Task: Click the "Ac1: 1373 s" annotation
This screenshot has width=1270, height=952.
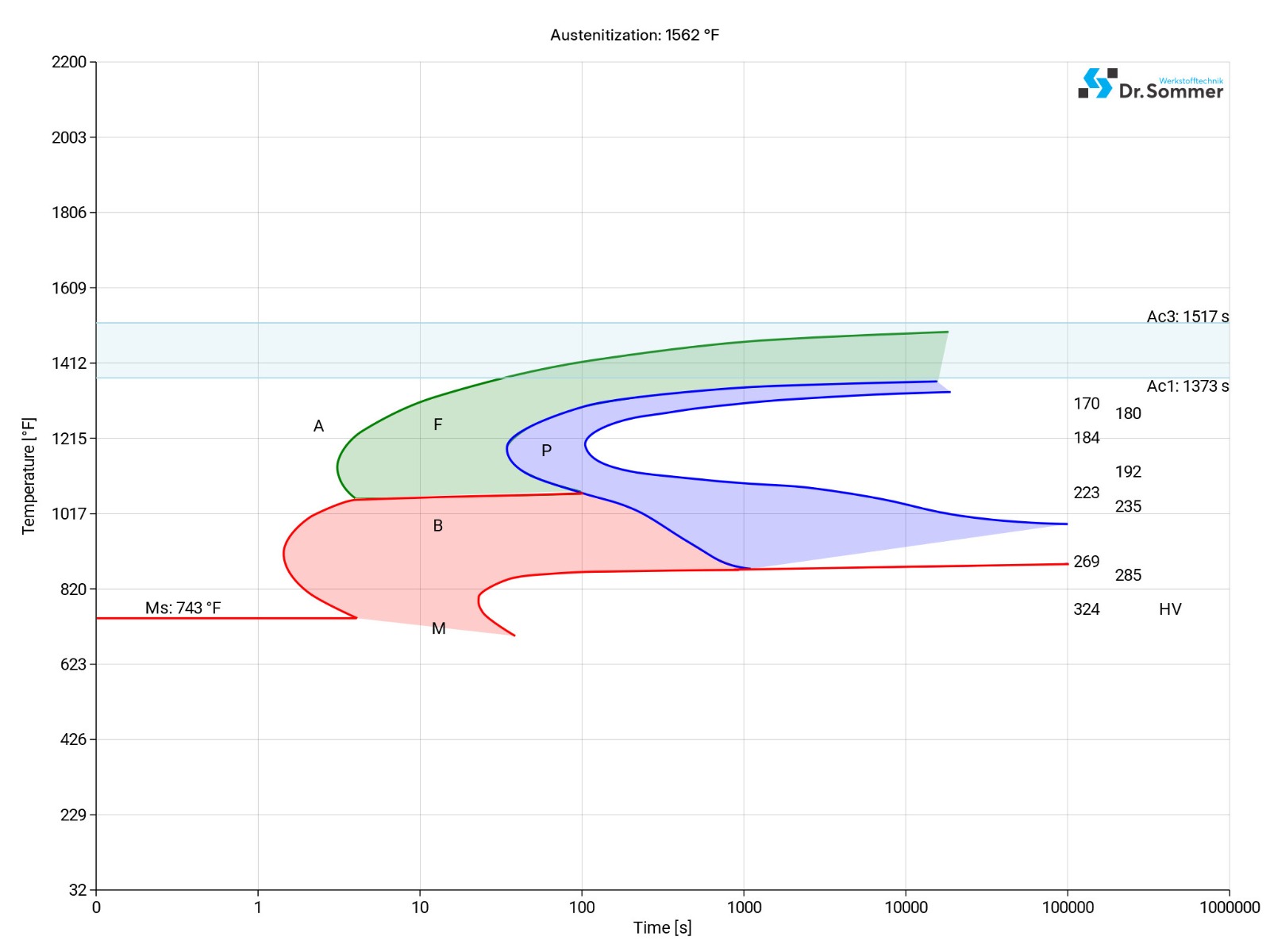Action: click(1187, 386)
